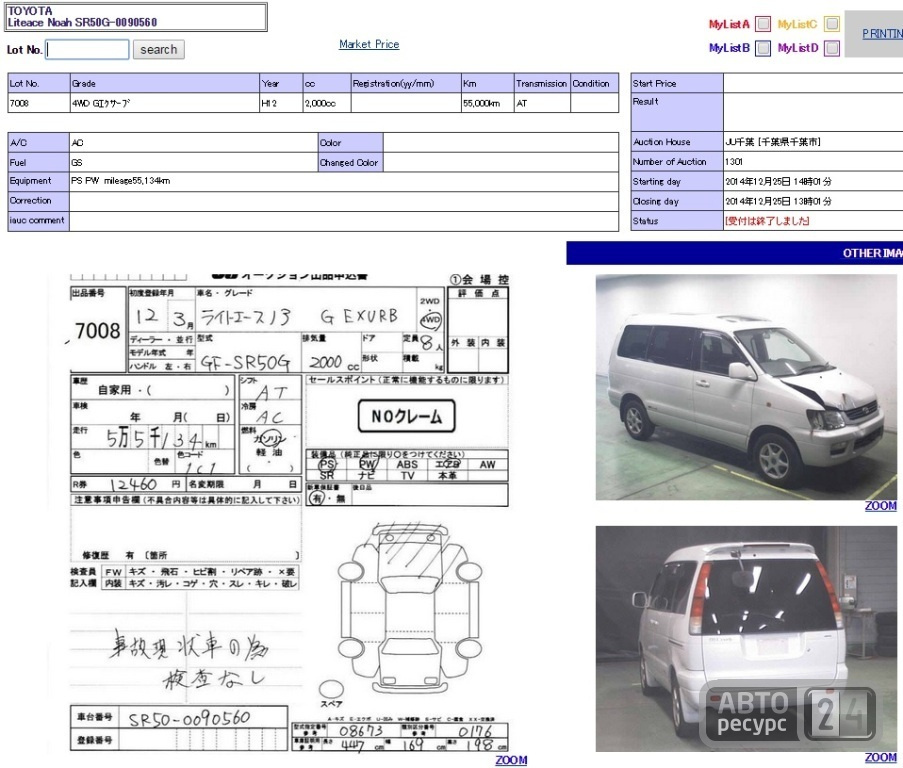Click the Lot No. input field

pyautogui.click(x=87, y=50)
